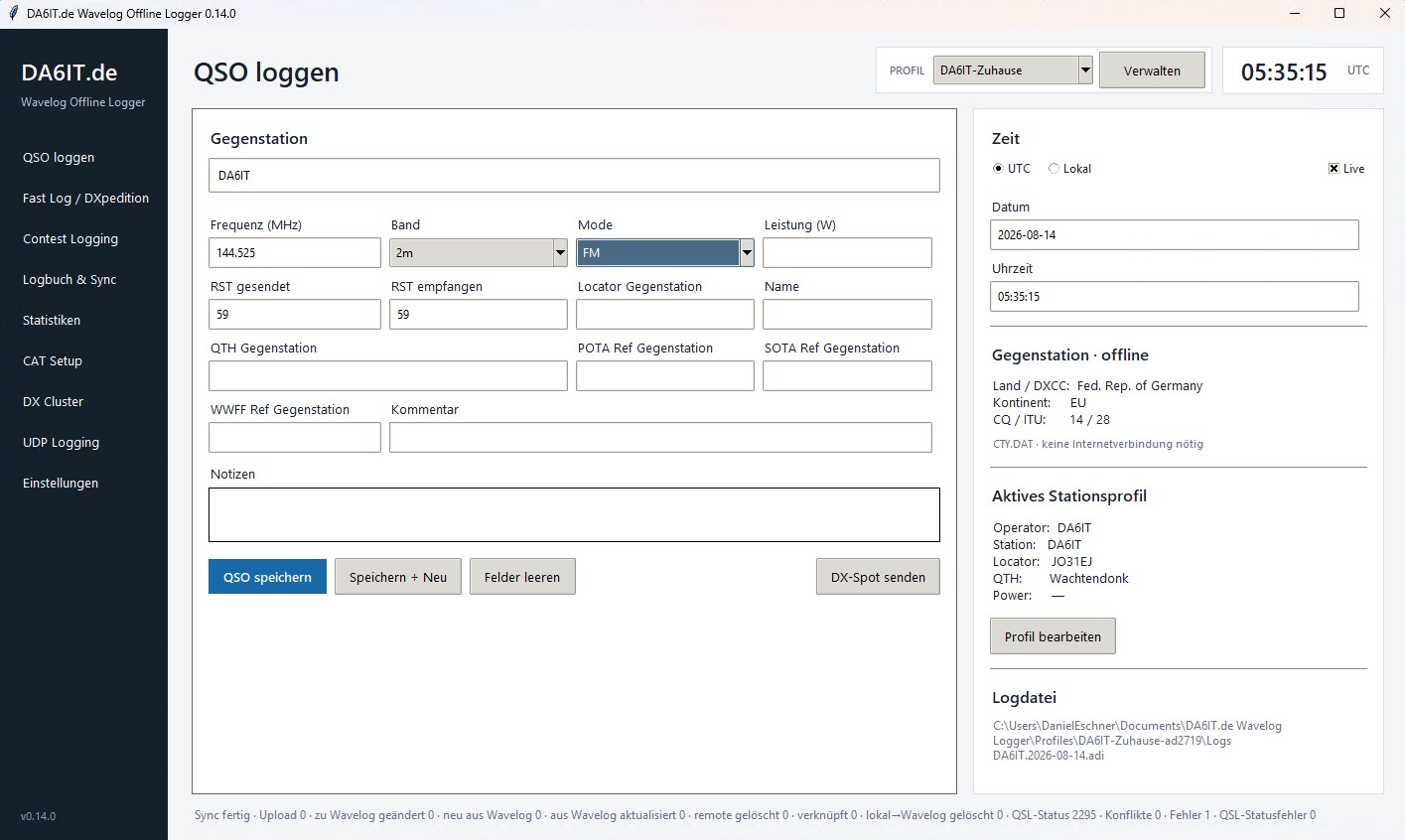
Task: Click the Land / DXCC Germany line
Action: coord(1097,386)
